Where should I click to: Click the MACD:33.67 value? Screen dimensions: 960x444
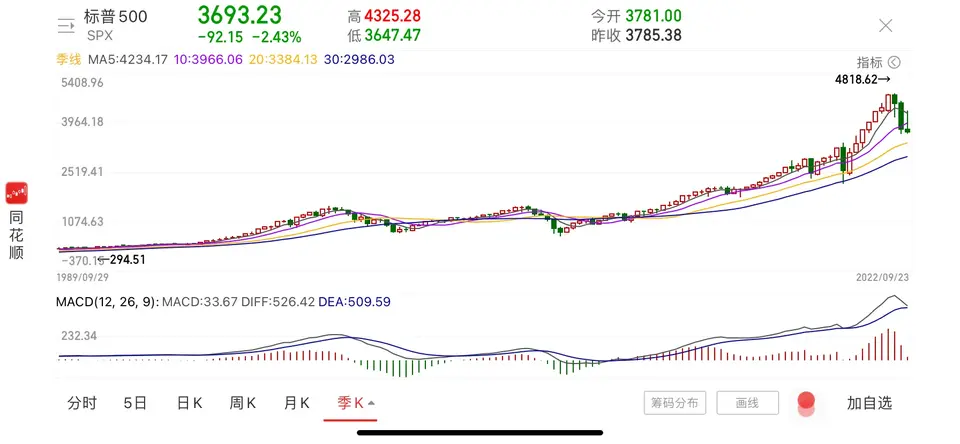[x=200, y=302]
